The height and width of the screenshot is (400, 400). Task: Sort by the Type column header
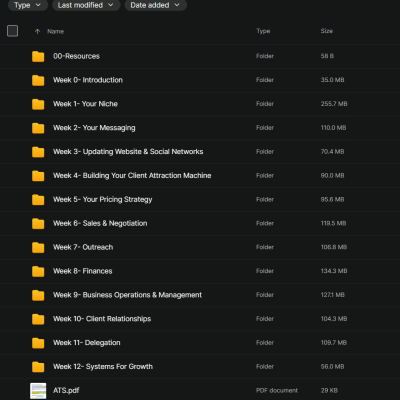pyautogui.click(x=263, y=31)
